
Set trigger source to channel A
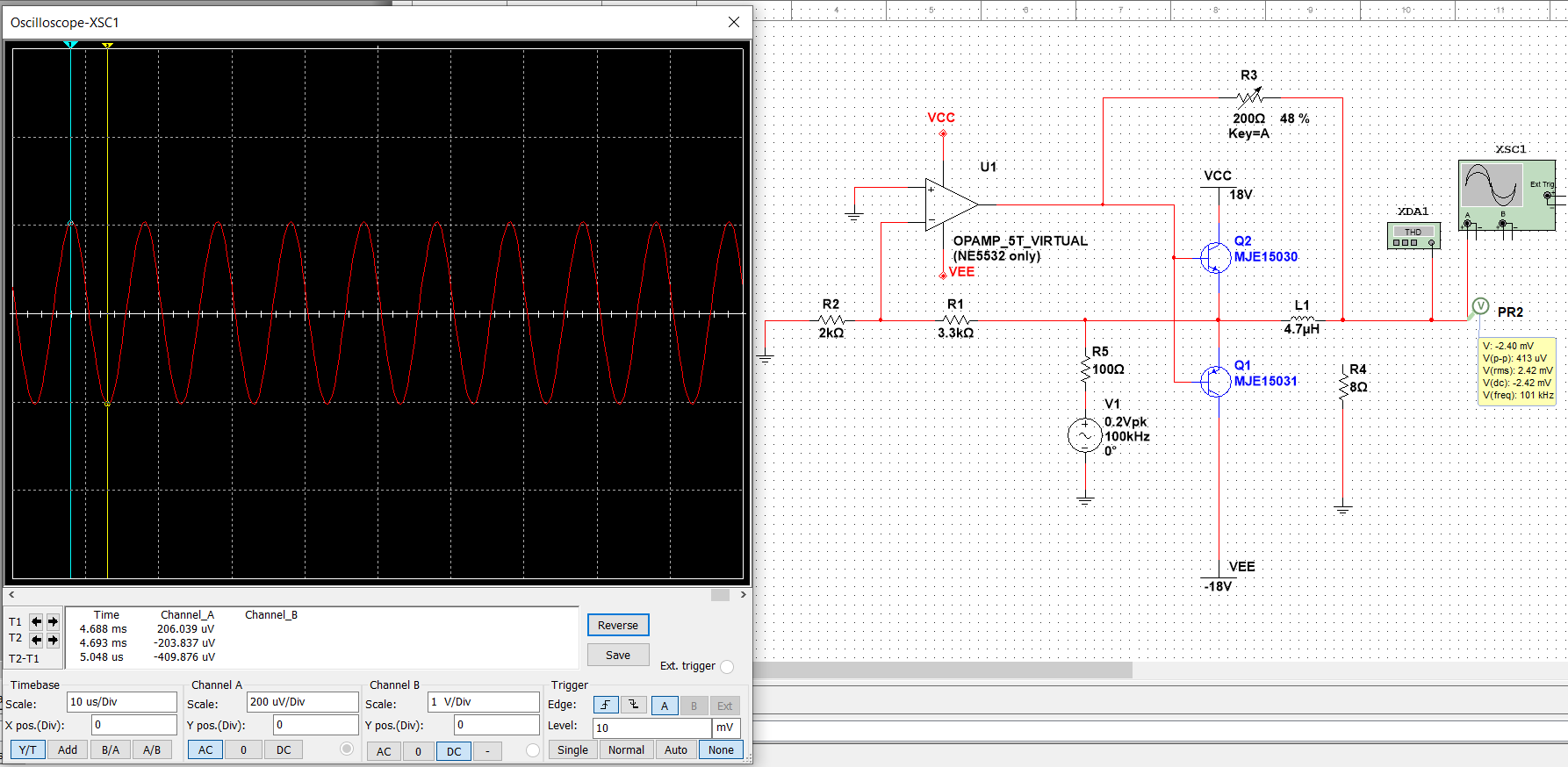(x=665, y=706)
